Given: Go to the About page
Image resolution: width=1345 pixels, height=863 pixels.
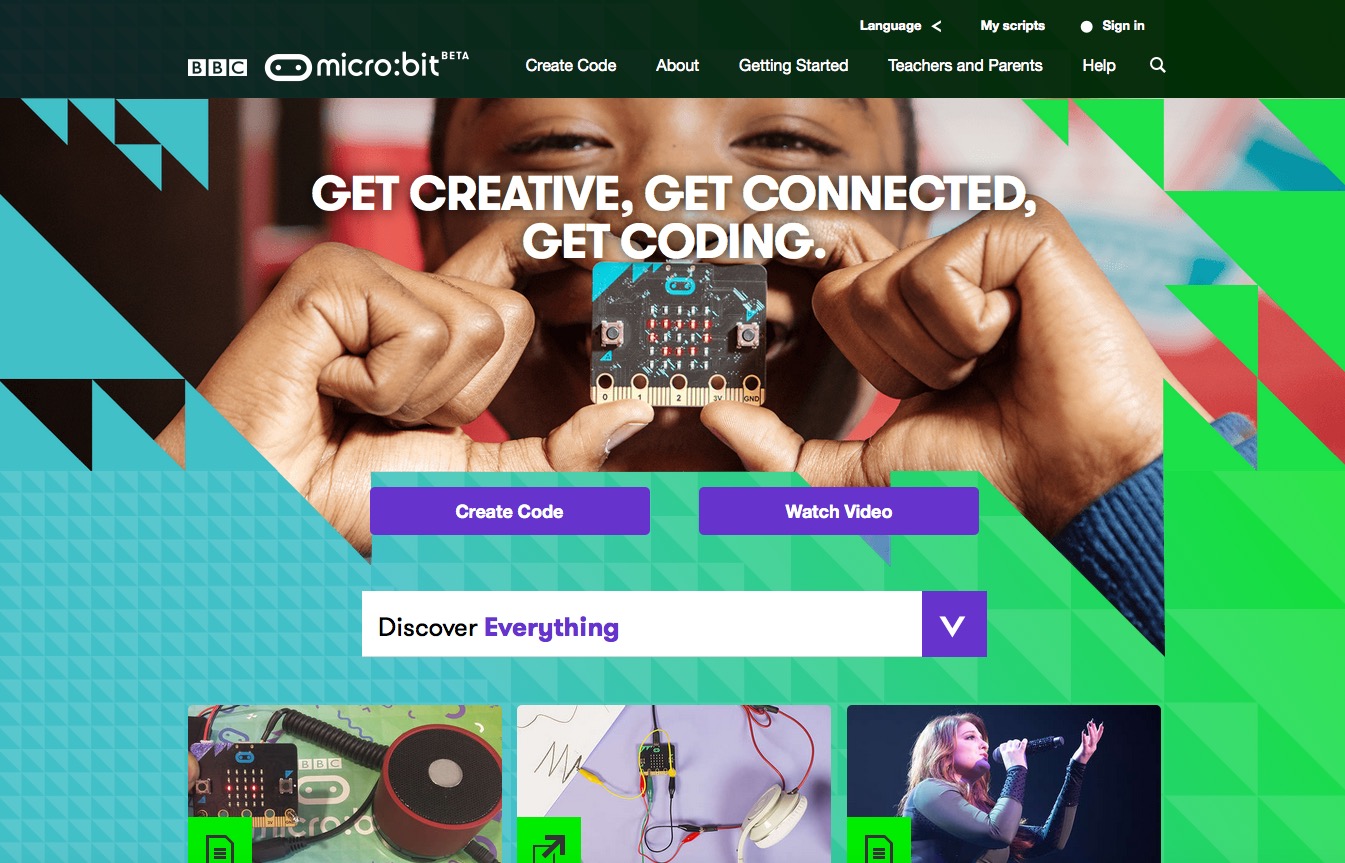Looking at the screenshot, I should (677, 65).
